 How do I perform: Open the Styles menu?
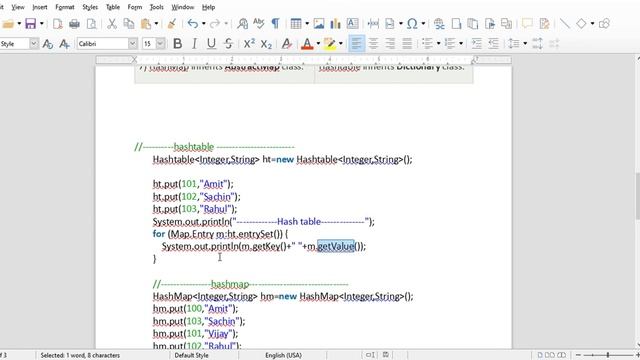(x=90, y=7)
